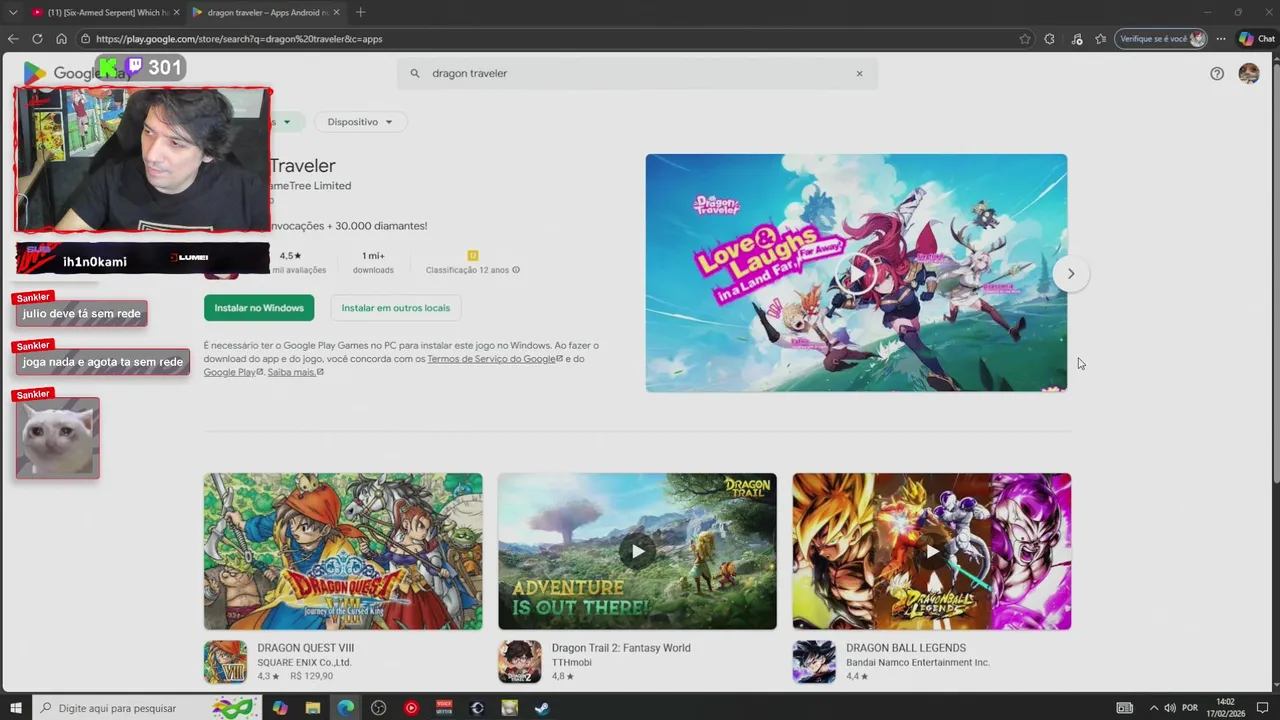Click the '1 mi+ downloads' stat
This screenshot has width=1280, height=720.
[373, 262]
